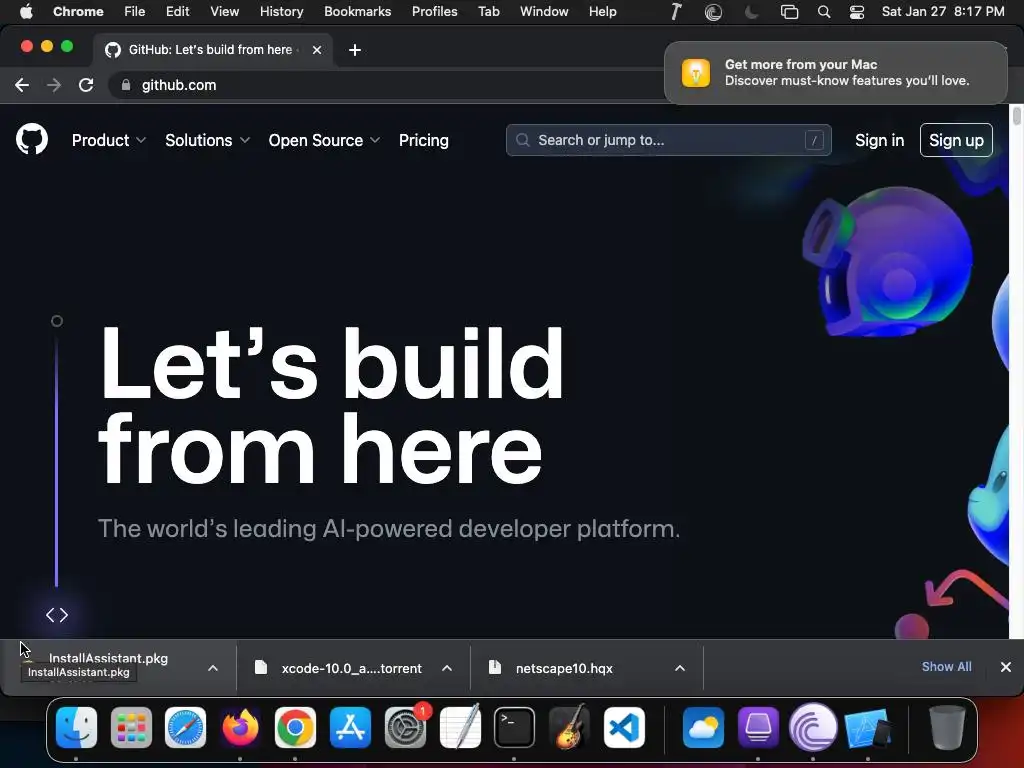Launch Safari from the Dock
The image size is (1024, 768).
[185, 727]
